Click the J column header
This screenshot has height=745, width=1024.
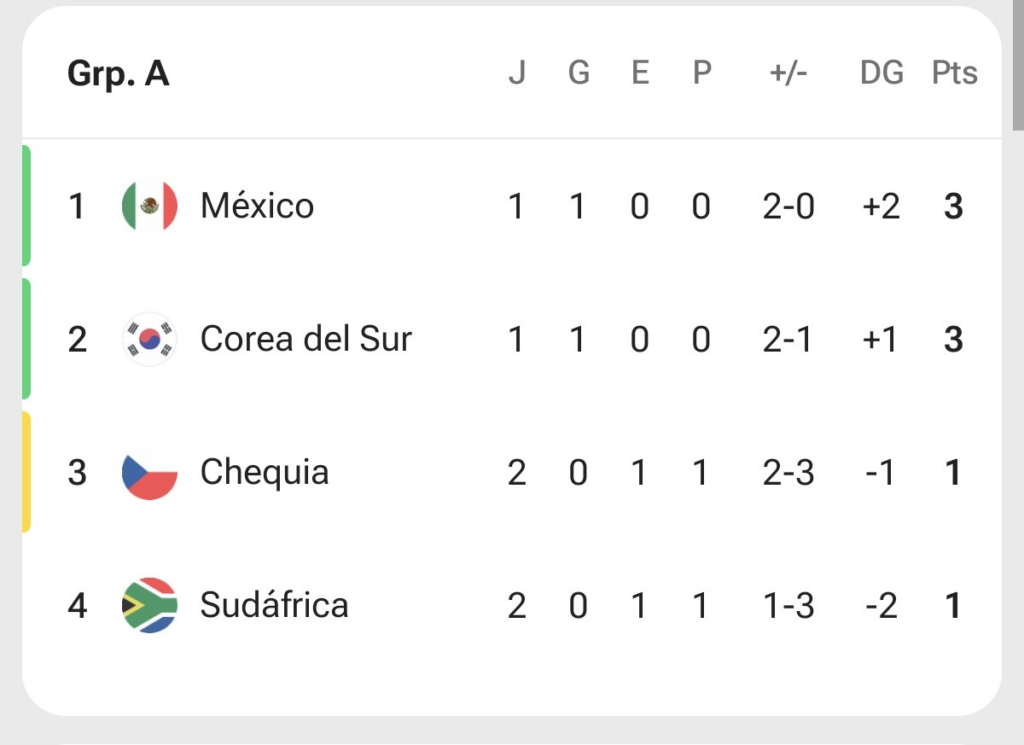pyautogui.click(x=517, y=72)
